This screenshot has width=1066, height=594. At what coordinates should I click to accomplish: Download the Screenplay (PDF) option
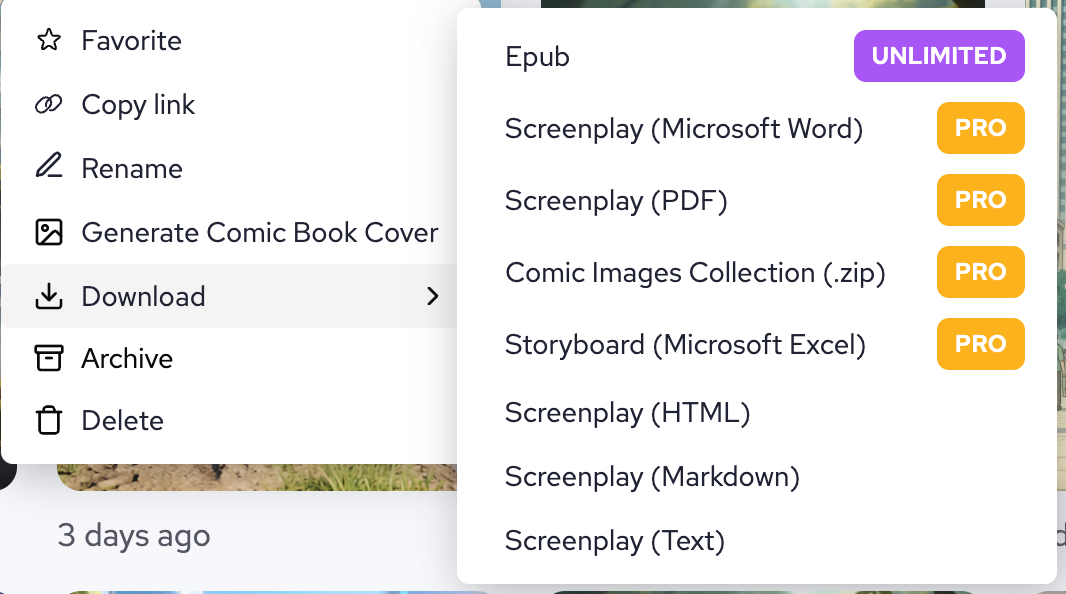[x=615, y=201]
